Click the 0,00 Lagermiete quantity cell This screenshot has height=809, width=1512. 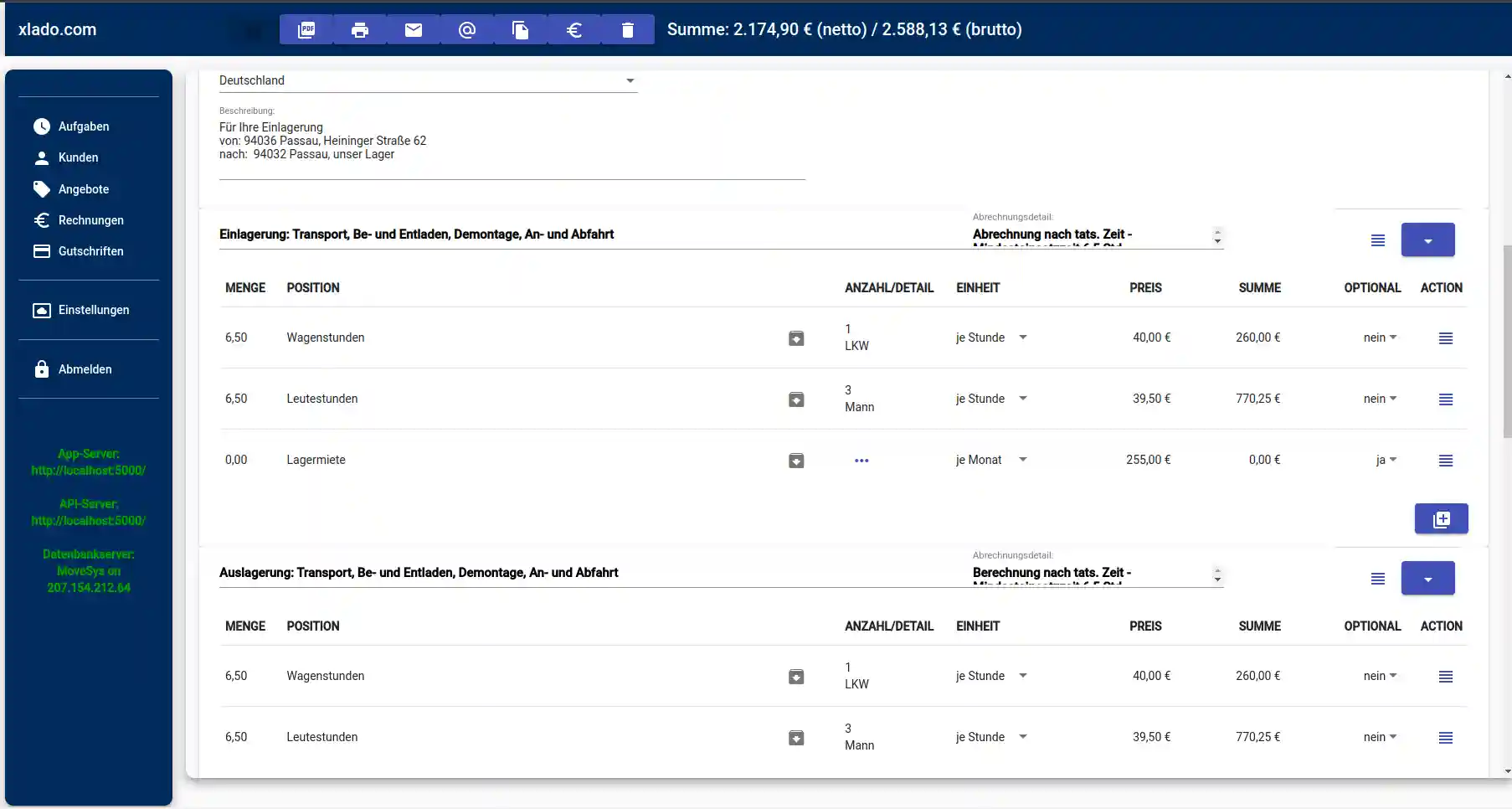236,460
